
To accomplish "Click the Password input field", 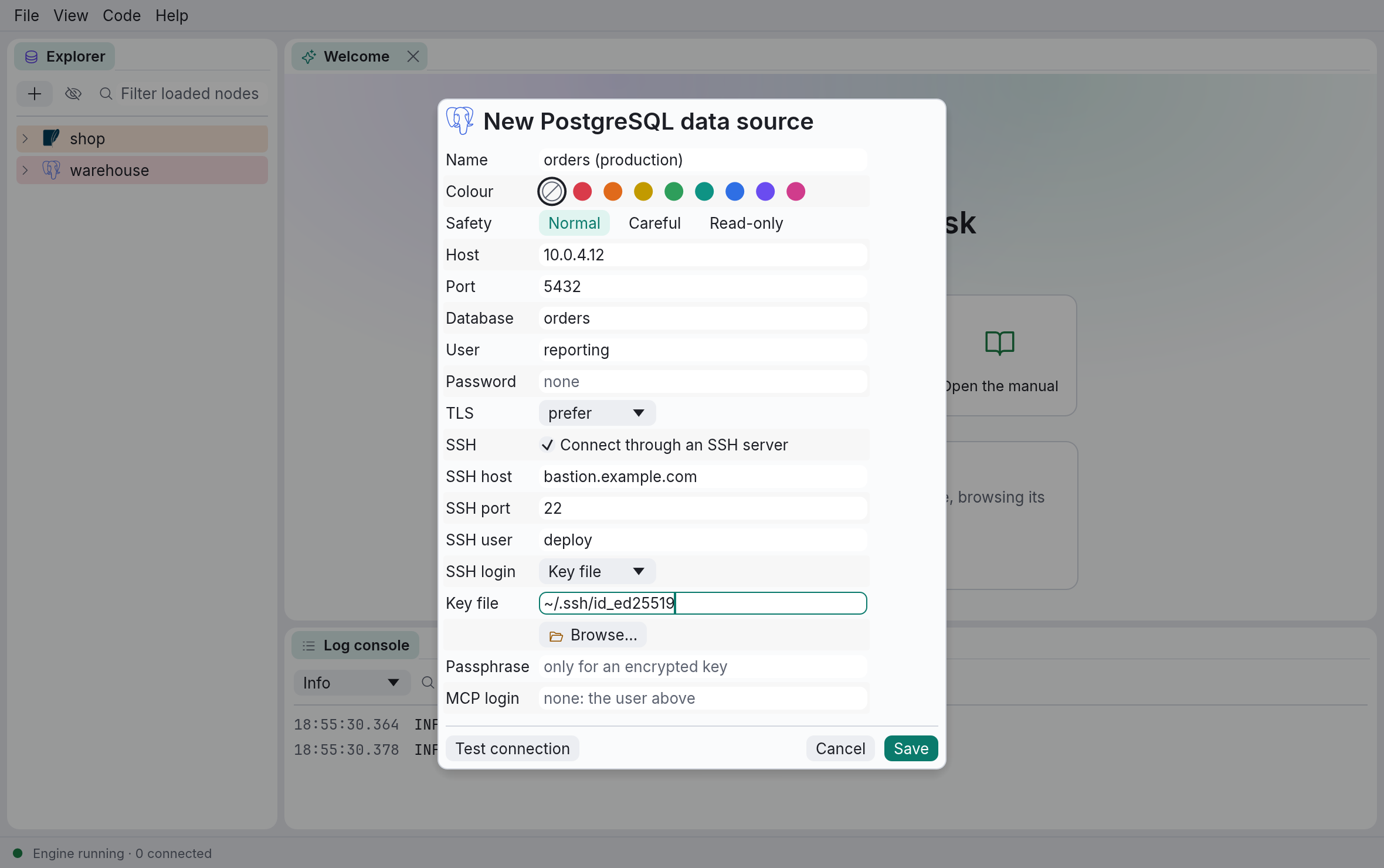I will tap(703, 382).
